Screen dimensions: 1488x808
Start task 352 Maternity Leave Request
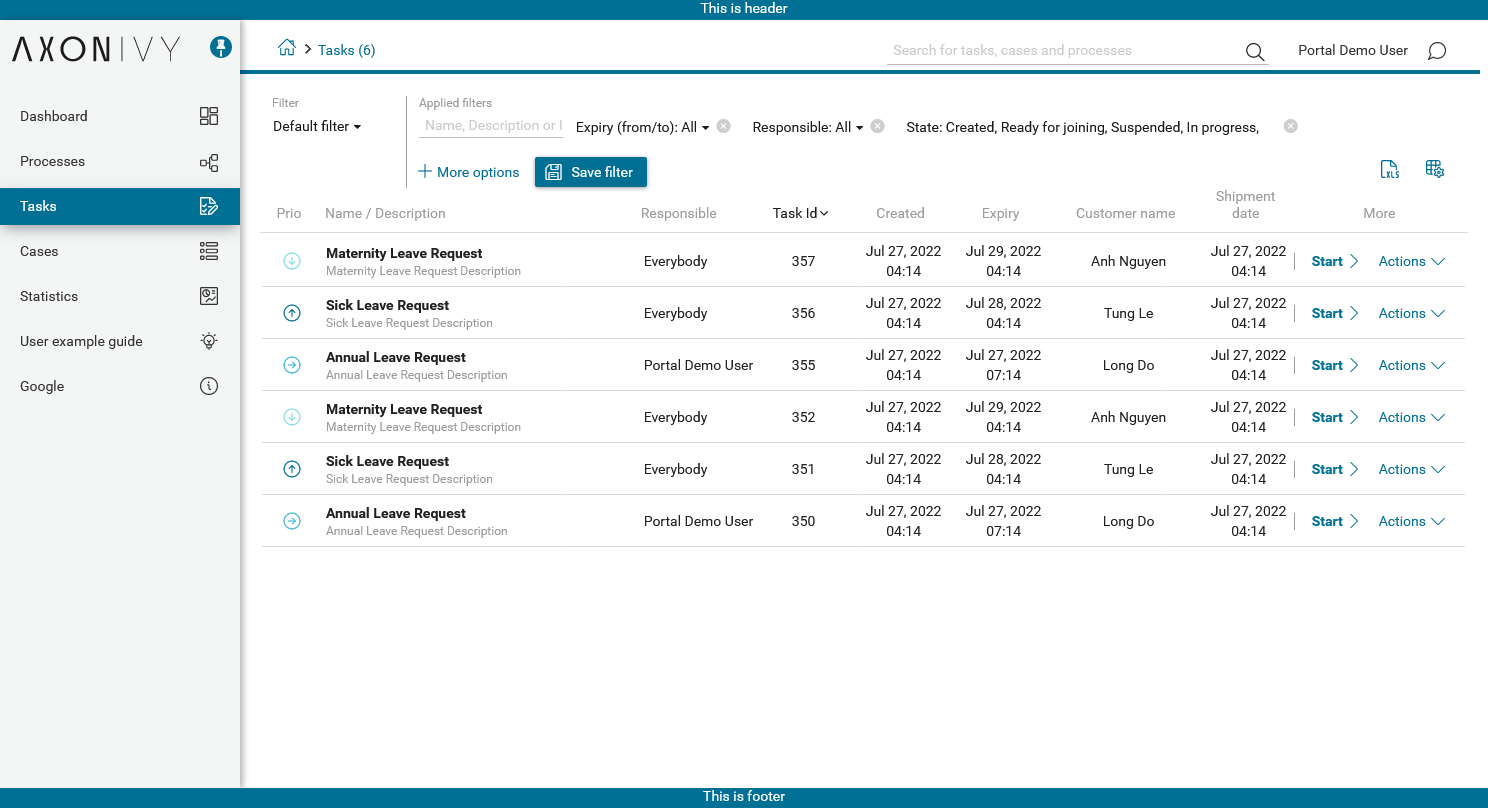[x=1335, y=417]
